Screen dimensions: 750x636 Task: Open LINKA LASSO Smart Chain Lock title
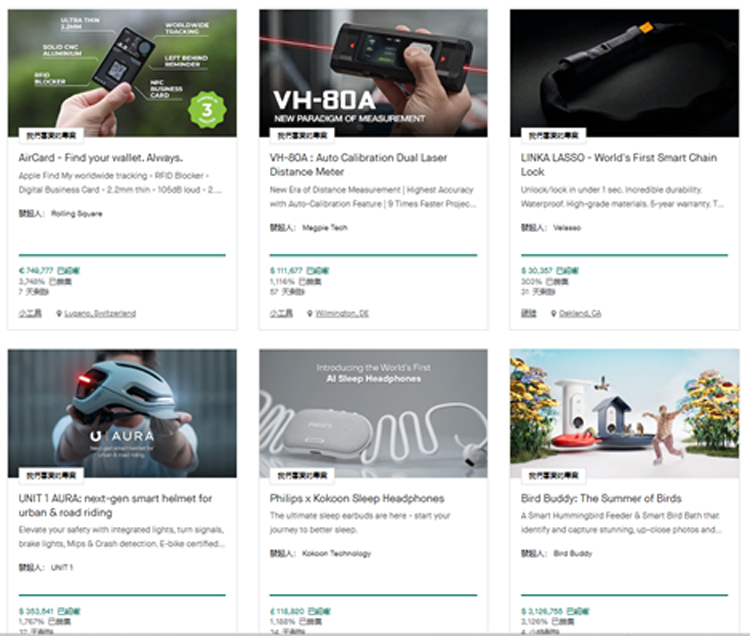618,164
